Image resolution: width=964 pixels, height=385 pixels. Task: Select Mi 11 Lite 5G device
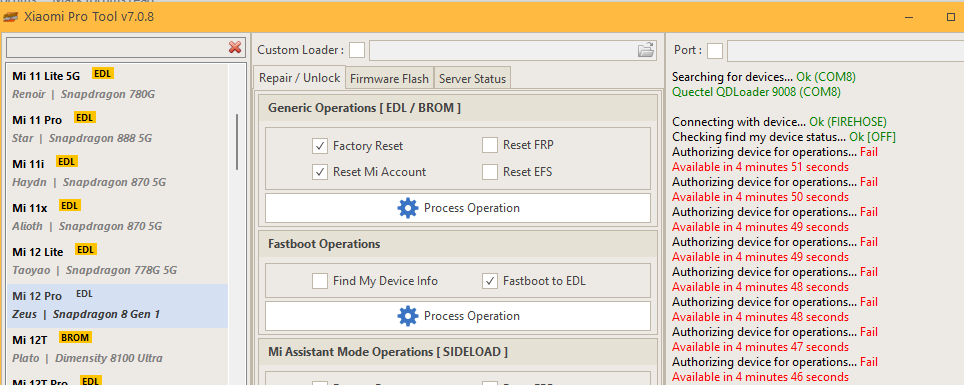click(117, 85)
